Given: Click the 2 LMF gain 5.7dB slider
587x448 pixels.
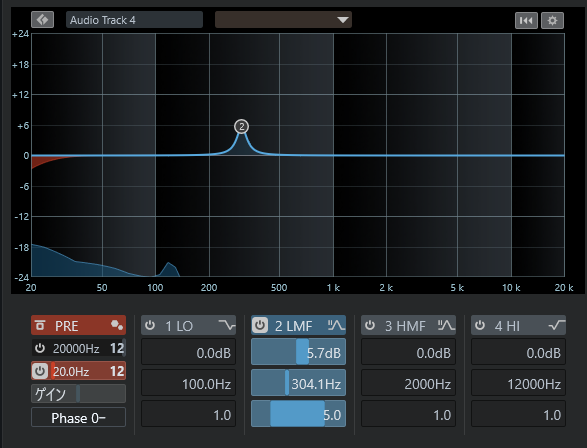Looking at the screenshot, I should pyautogui.click(x=298, y=352).
